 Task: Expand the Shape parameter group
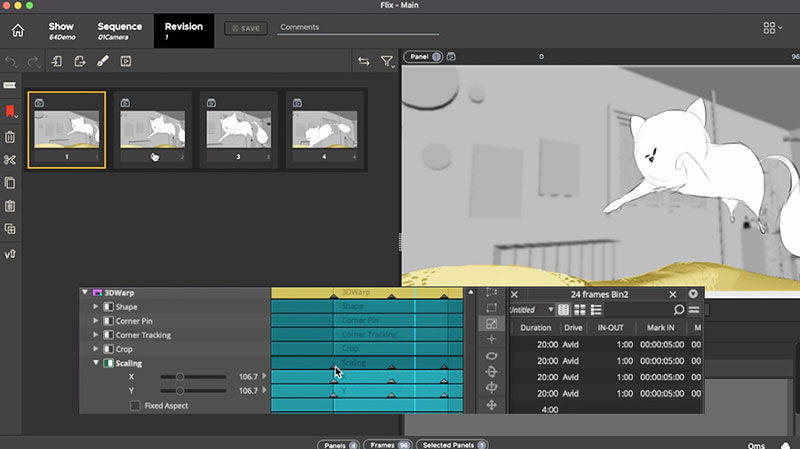pos(95,307)
